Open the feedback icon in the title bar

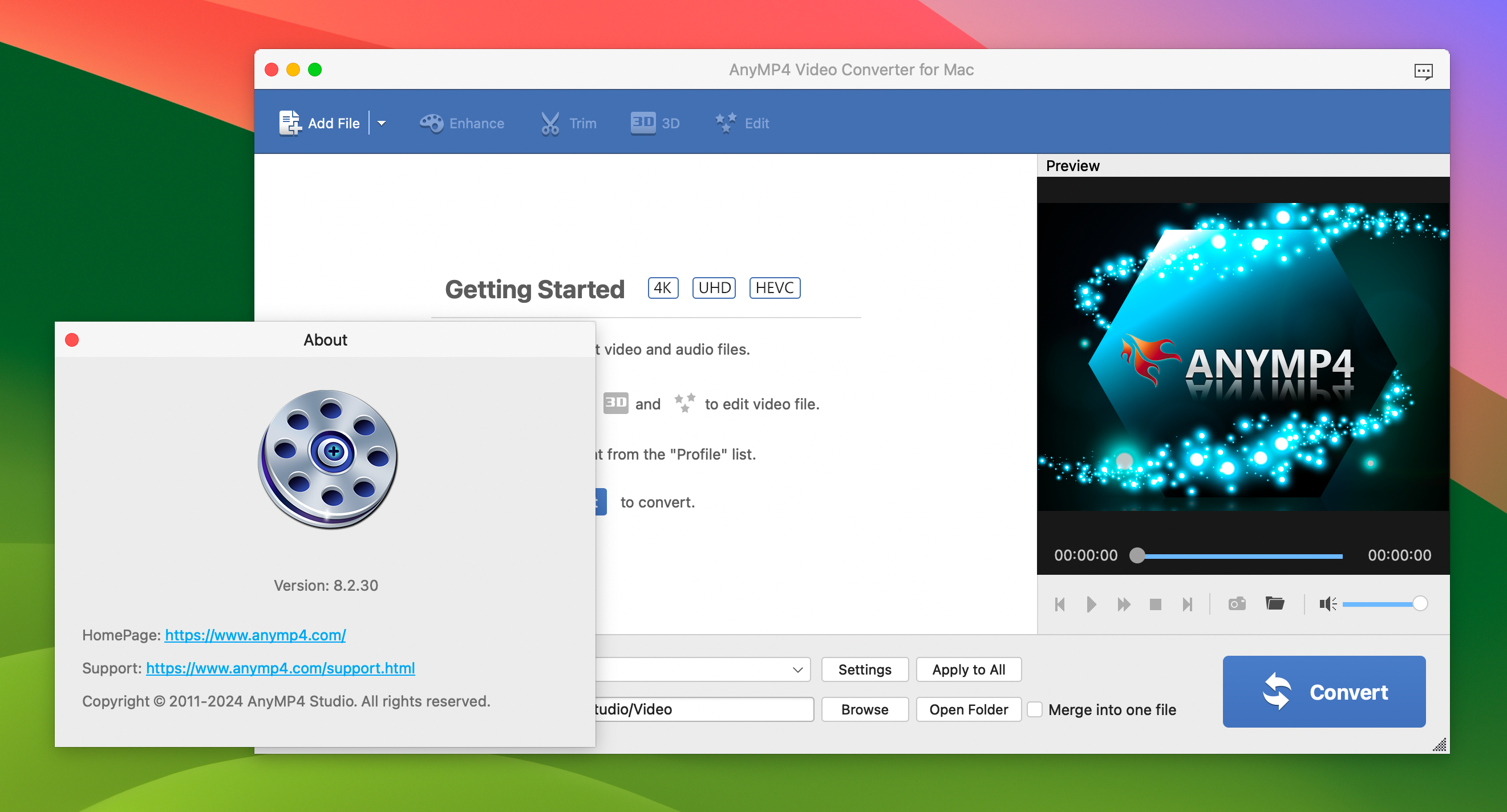click(x=1424, y=70)
